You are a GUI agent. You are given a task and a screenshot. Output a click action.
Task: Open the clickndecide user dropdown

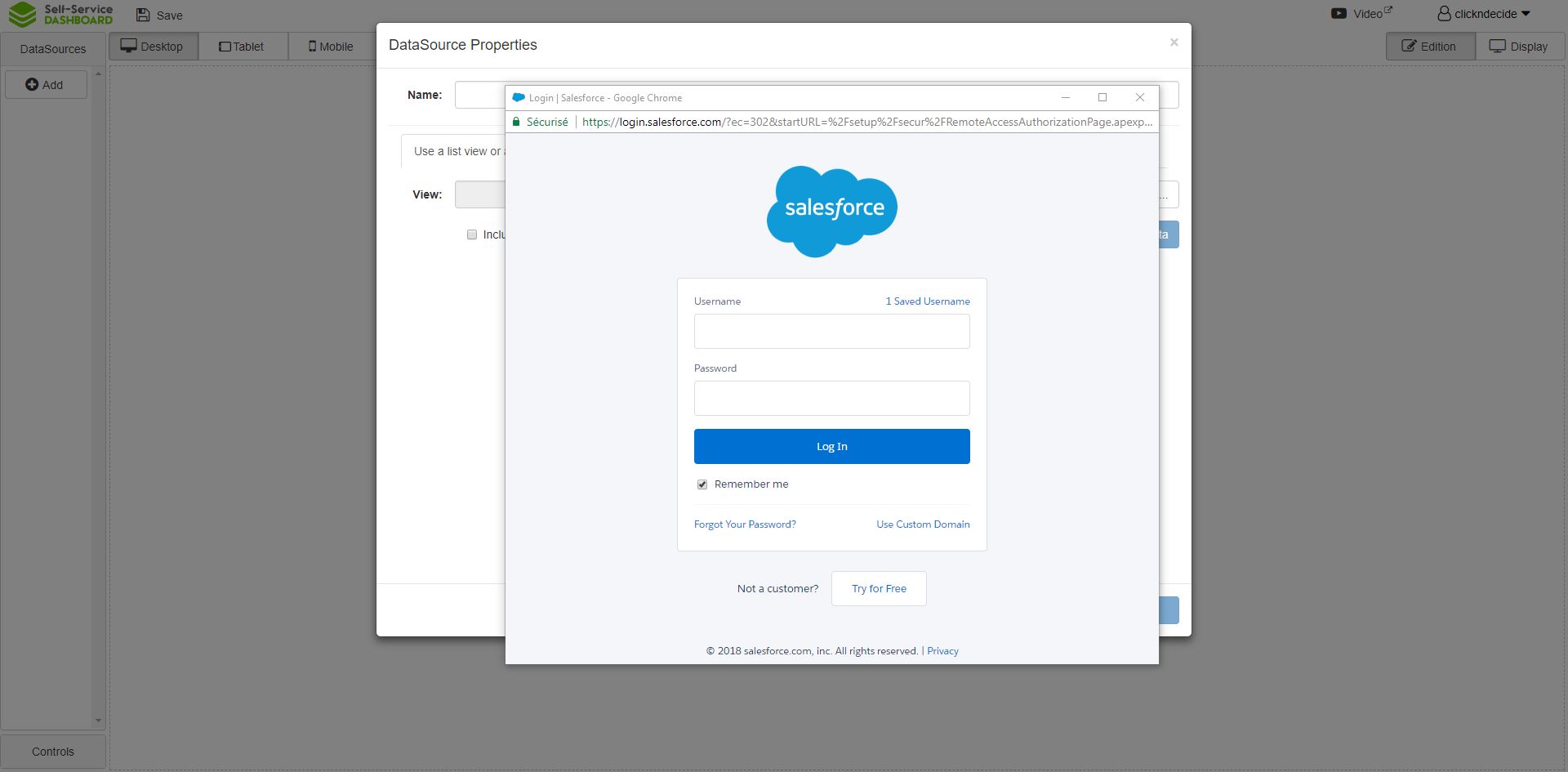[x=1484, y=14]
